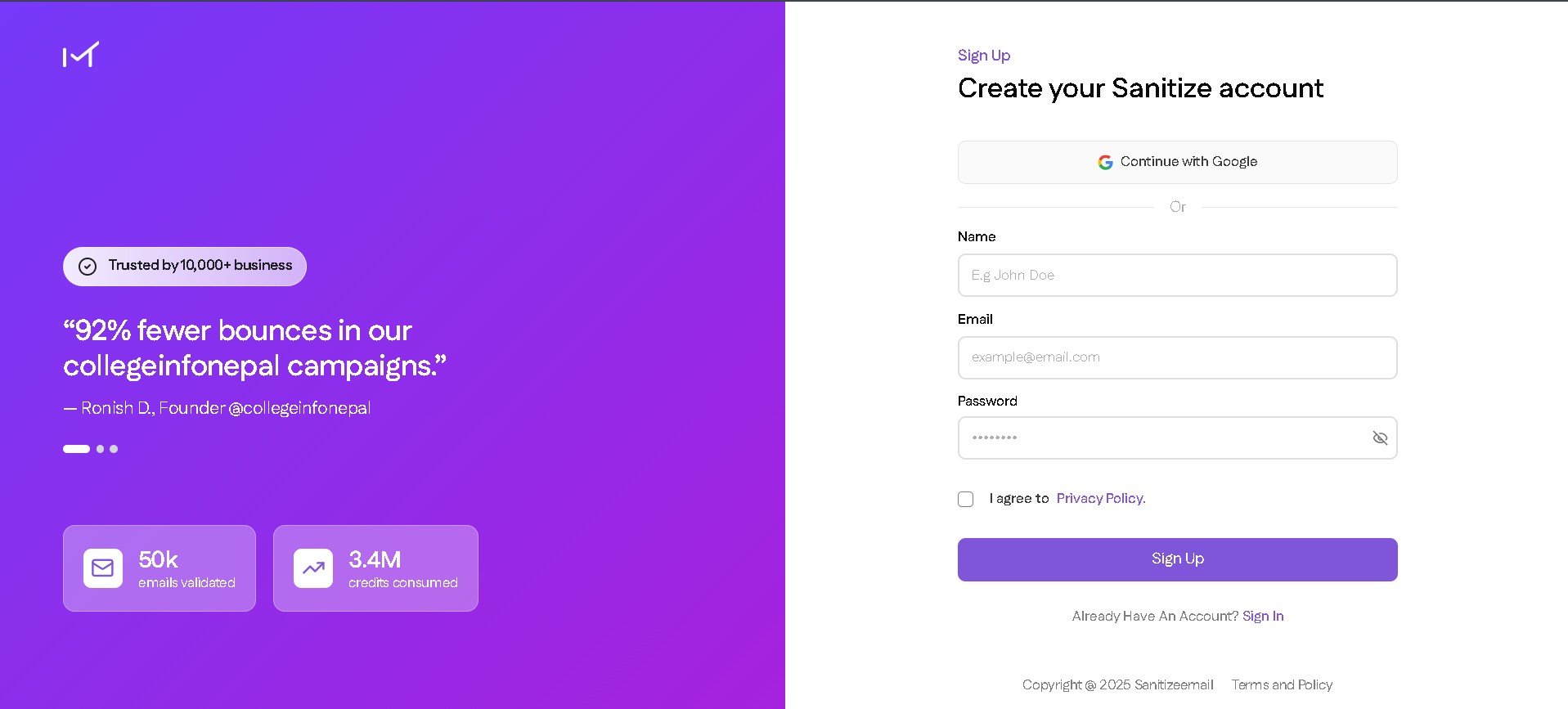The height and width of the screenshot is (709, 1568).
Task: Click the purple Sign Up button
Action: pos(1177,559)
